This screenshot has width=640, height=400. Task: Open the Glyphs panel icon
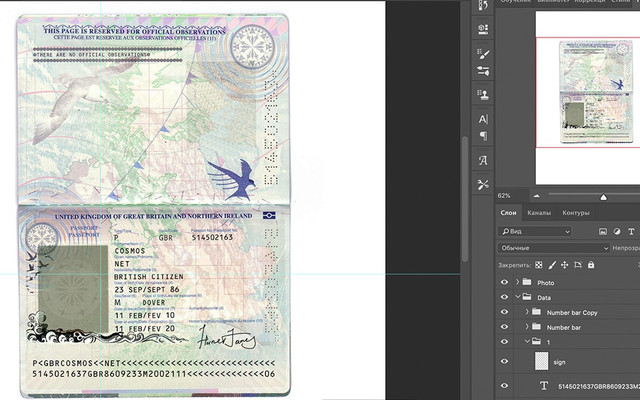(x=483, y=160)
